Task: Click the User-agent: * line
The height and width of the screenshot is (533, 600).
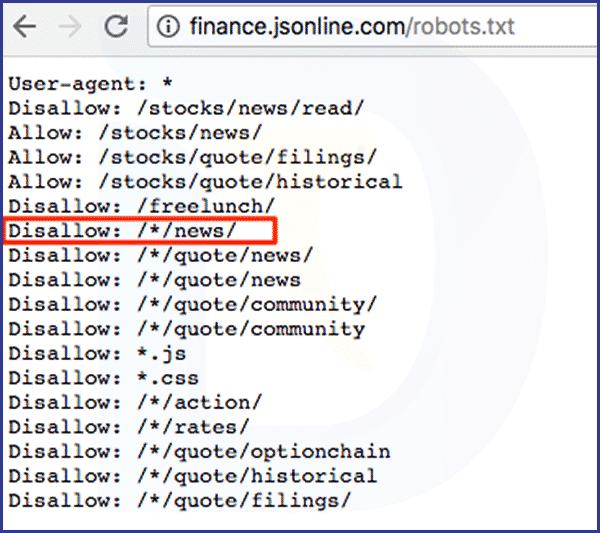Action: point(91,84)
